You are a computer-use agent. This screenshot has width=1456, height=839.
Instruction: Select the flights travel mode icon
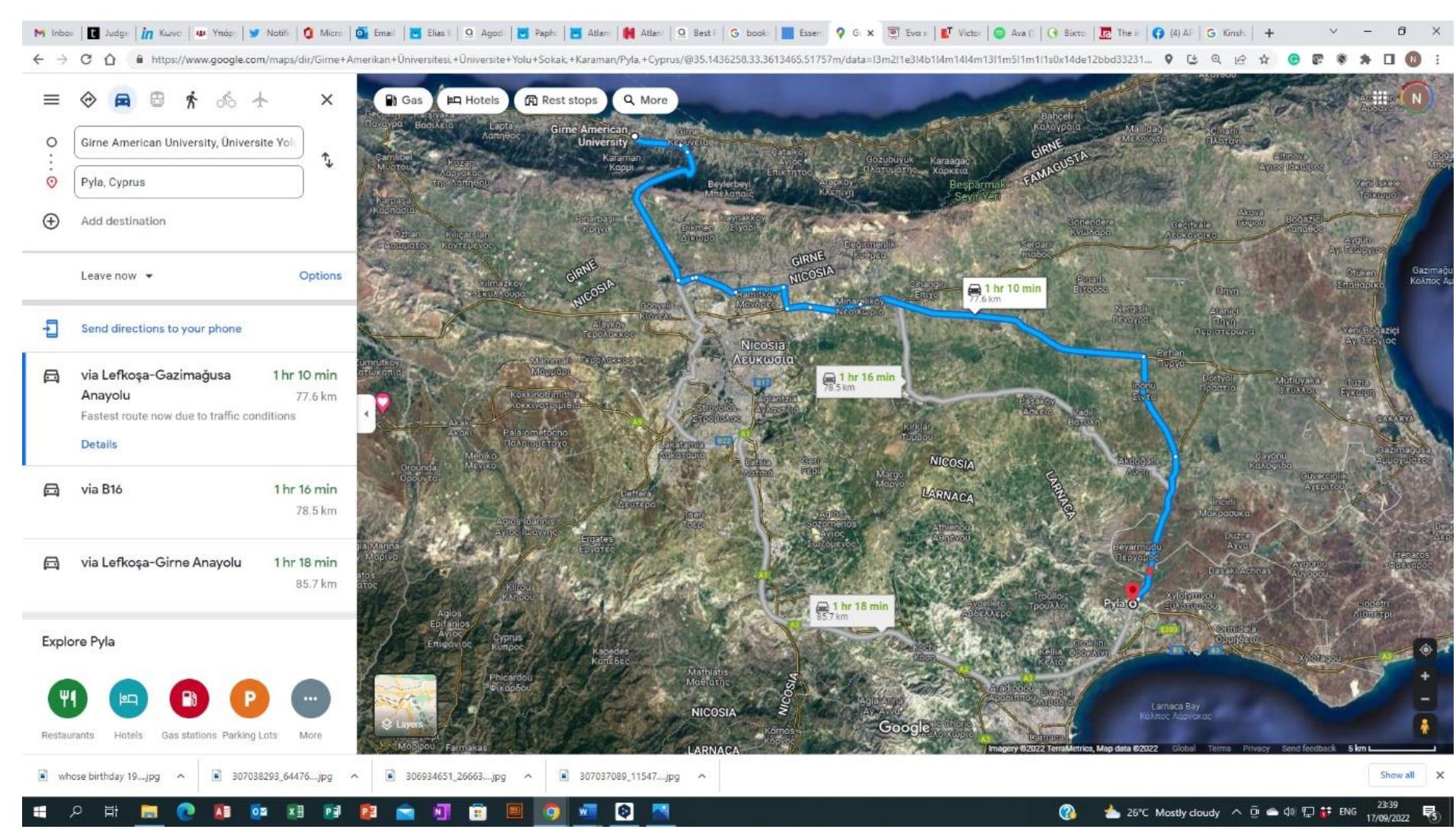point(260,100)
